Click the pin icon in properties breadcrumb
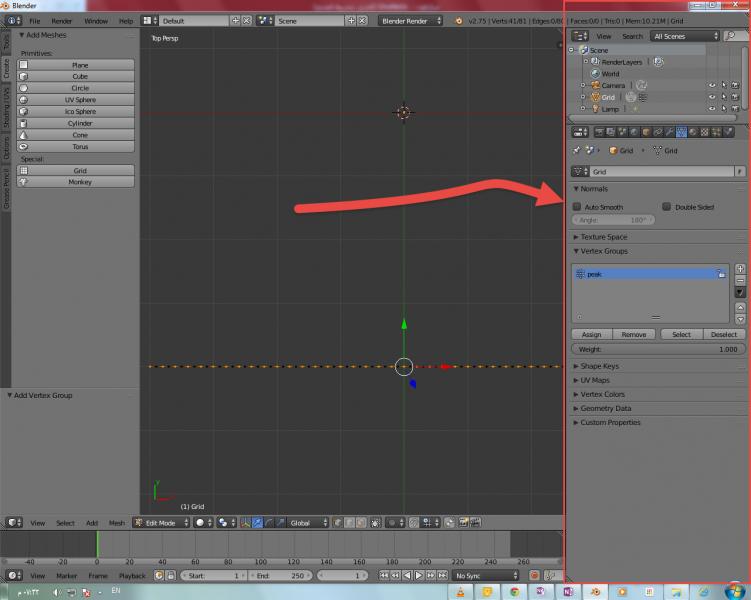751x600 pixels. tap(577, 150)
